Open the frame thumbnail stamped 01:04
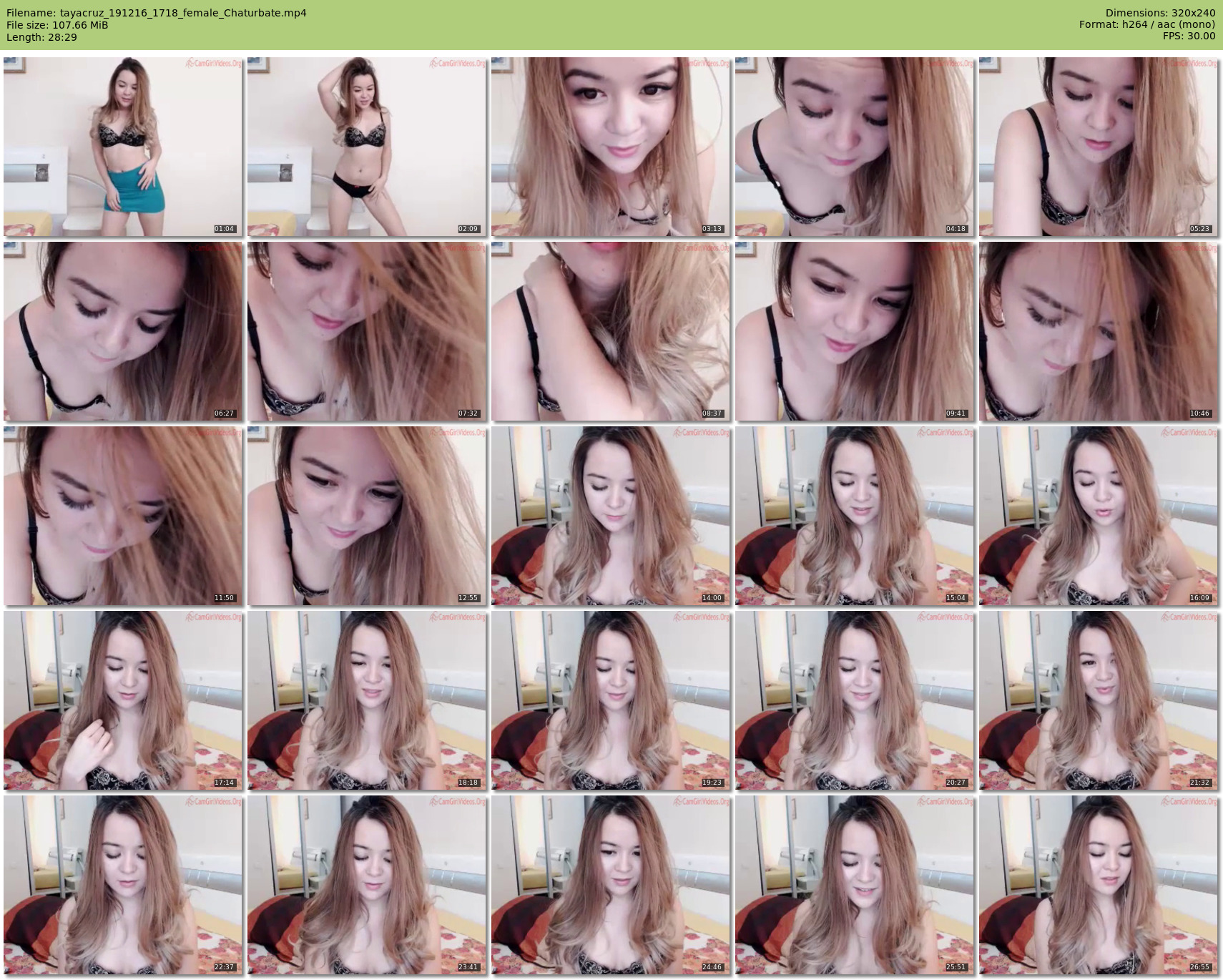 point(123,147)
